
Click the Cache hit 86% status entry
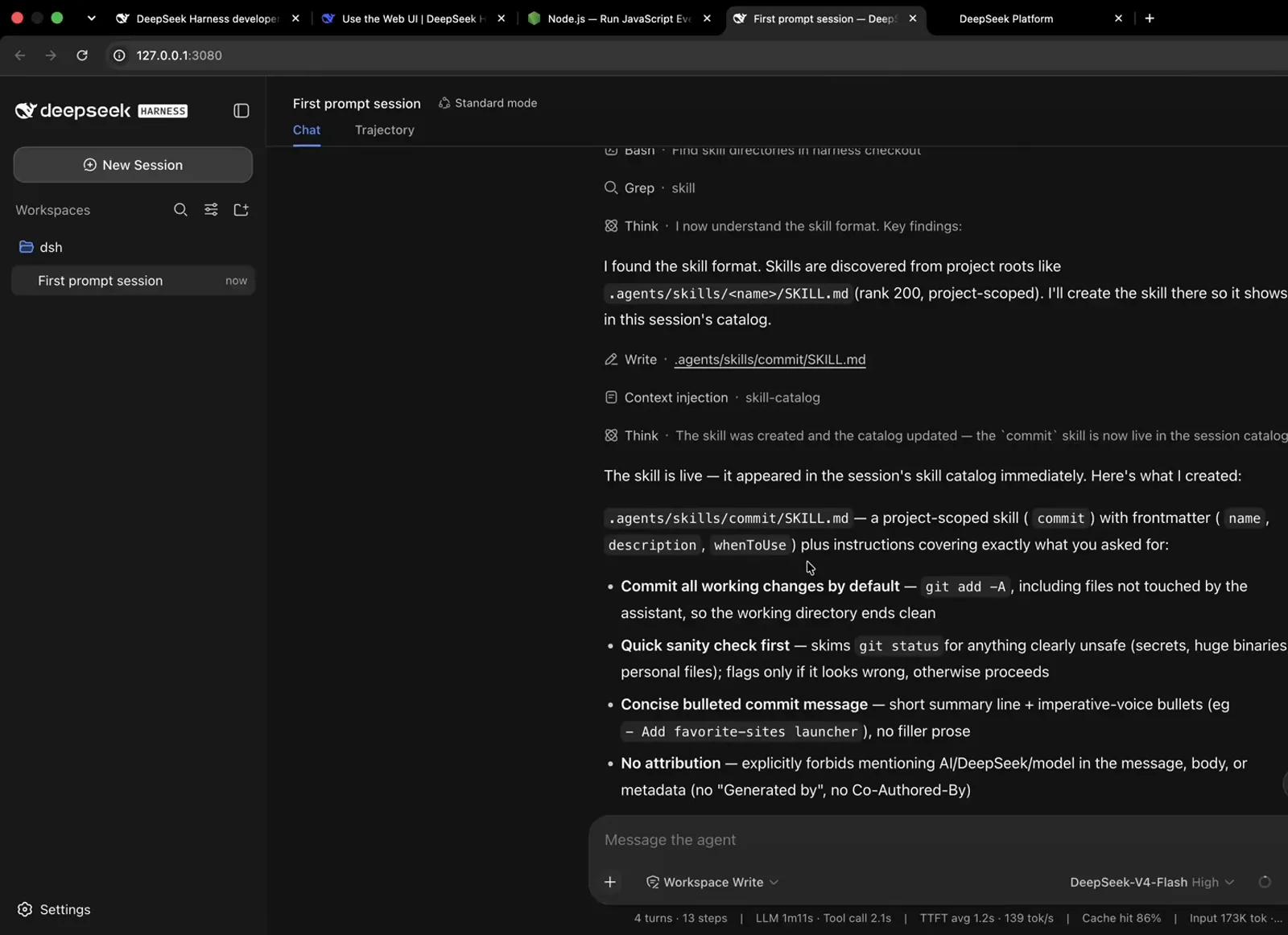1121,918
